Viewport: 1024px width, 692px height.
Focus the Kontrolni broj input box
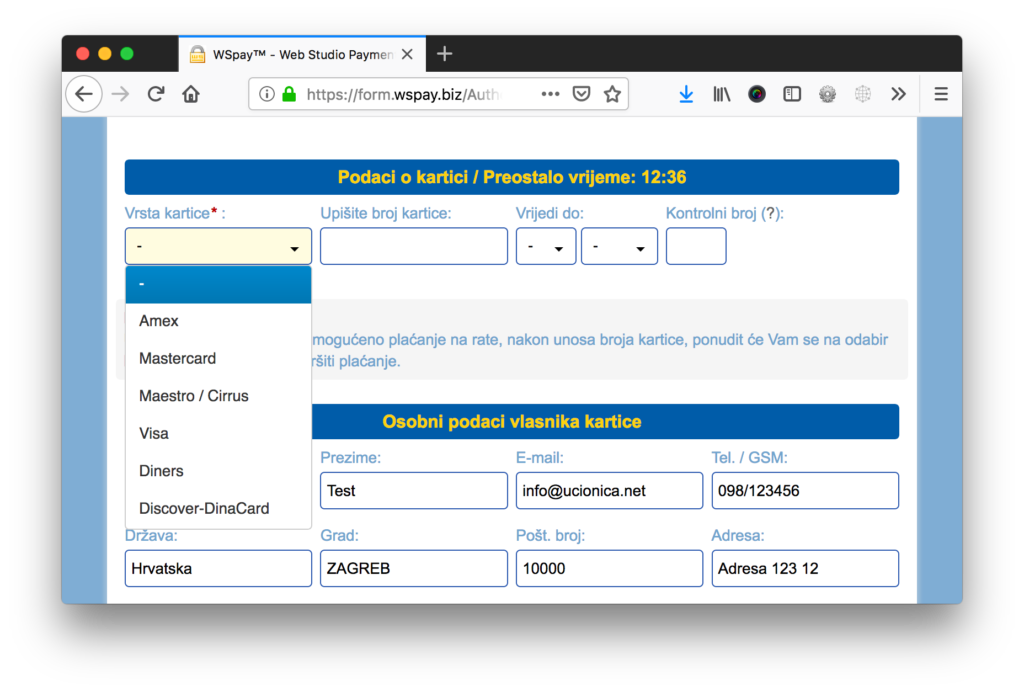tap(696, 247)
